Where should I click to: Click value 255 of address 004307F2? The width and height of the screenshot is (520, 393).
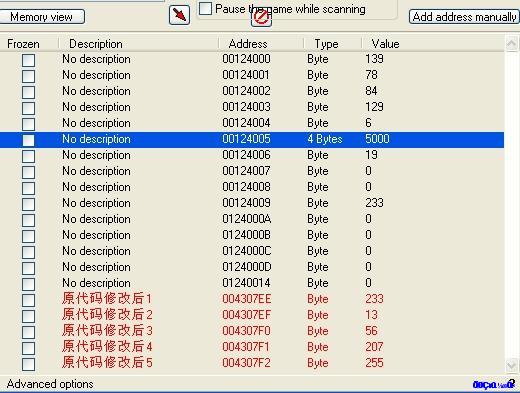[x=374, y=363]
